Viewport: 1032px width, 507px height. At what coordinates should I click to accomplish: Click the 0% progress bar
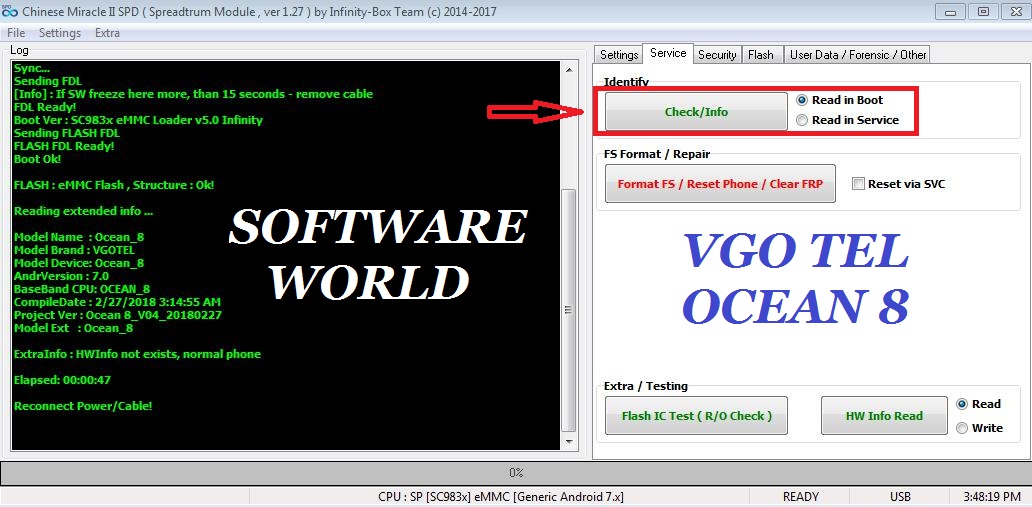[516, 473]
